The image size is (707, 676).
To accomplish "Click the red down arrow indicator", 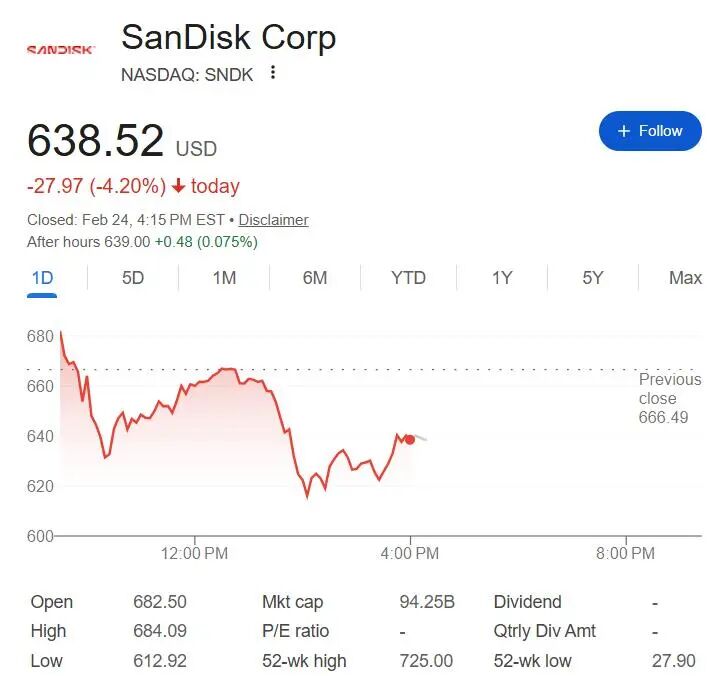I will click(179, 186).
